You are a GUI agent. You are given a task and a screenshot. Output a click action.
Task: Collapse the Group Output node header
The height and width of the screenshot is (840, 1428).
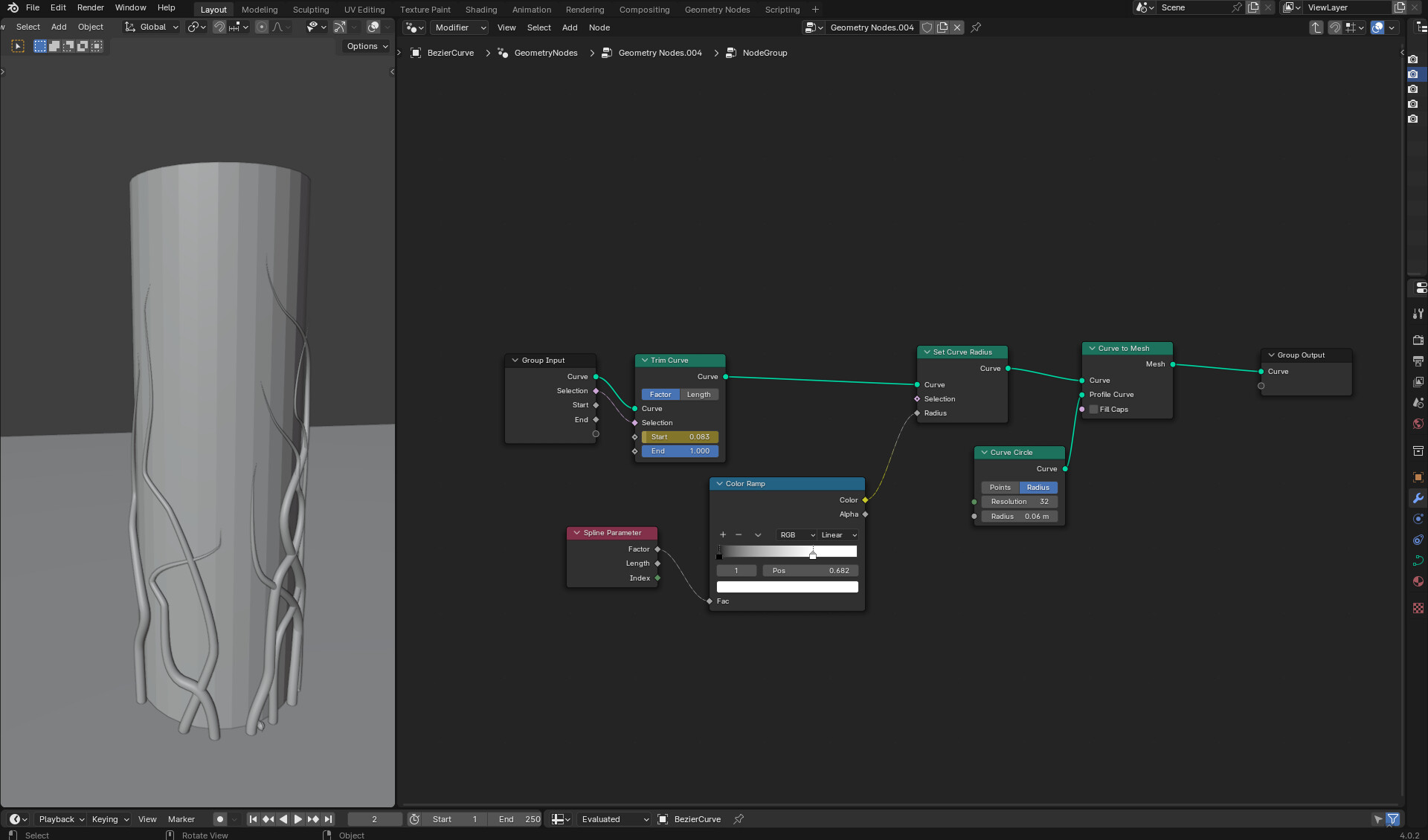pos(1271,355)
